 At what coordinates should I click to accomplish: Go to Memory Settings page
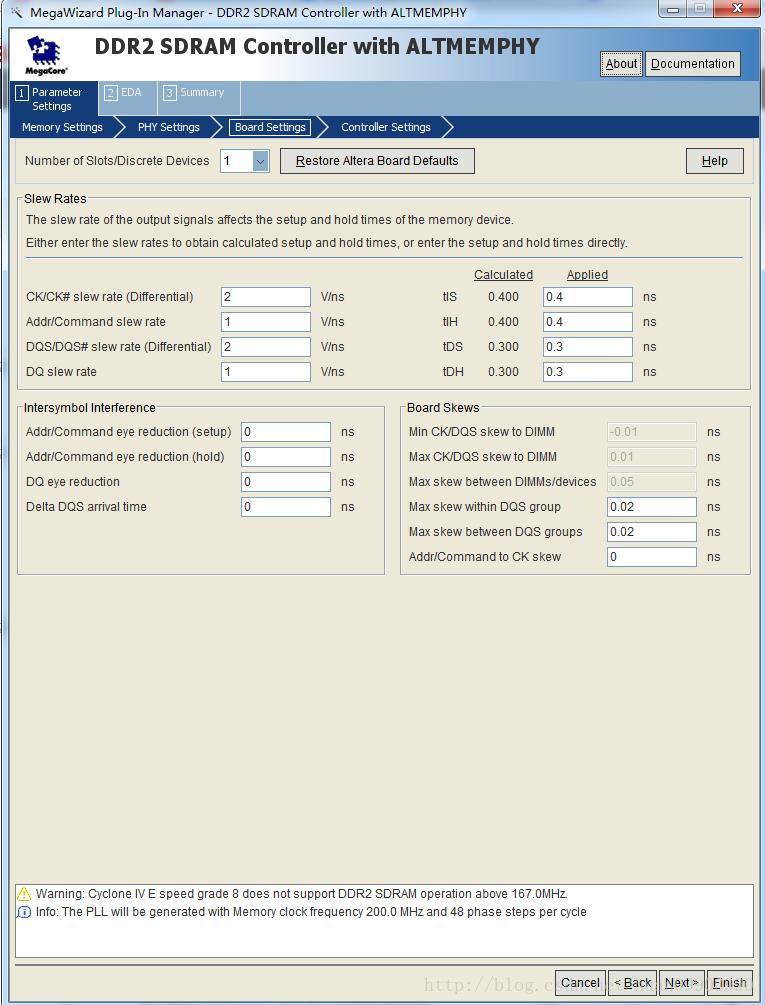pos(62,127)
